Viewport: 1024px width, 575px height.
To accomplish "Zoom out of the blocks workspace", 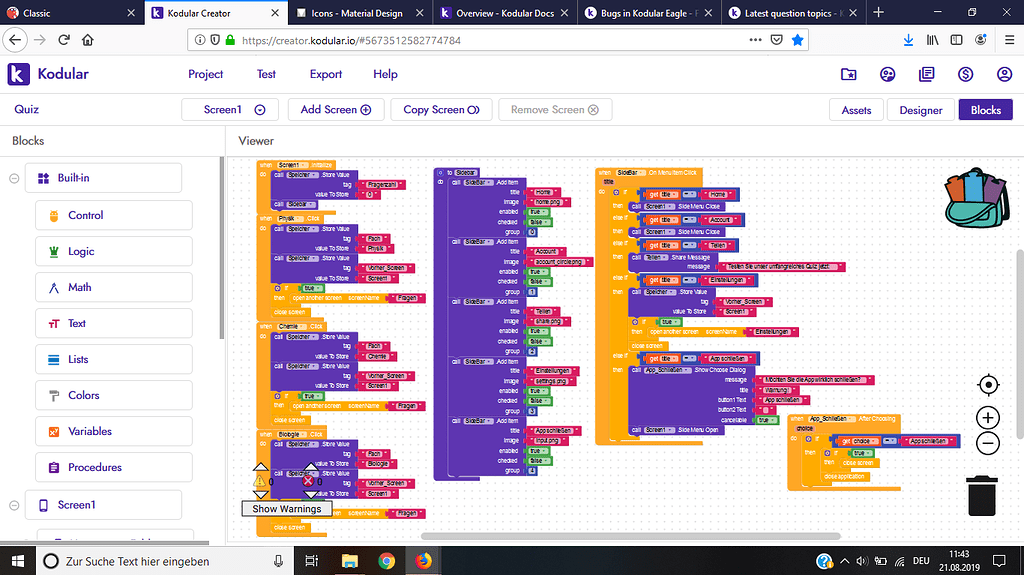I will 987,443.
